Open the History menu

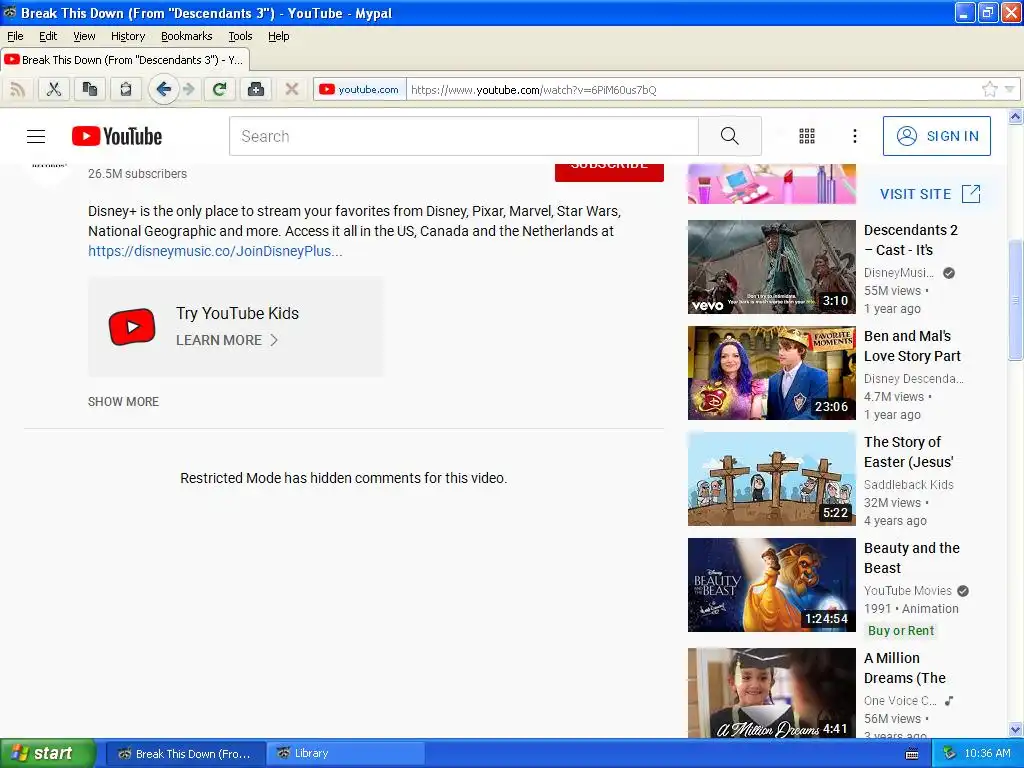pyautogui.click(x=127, y=36)
